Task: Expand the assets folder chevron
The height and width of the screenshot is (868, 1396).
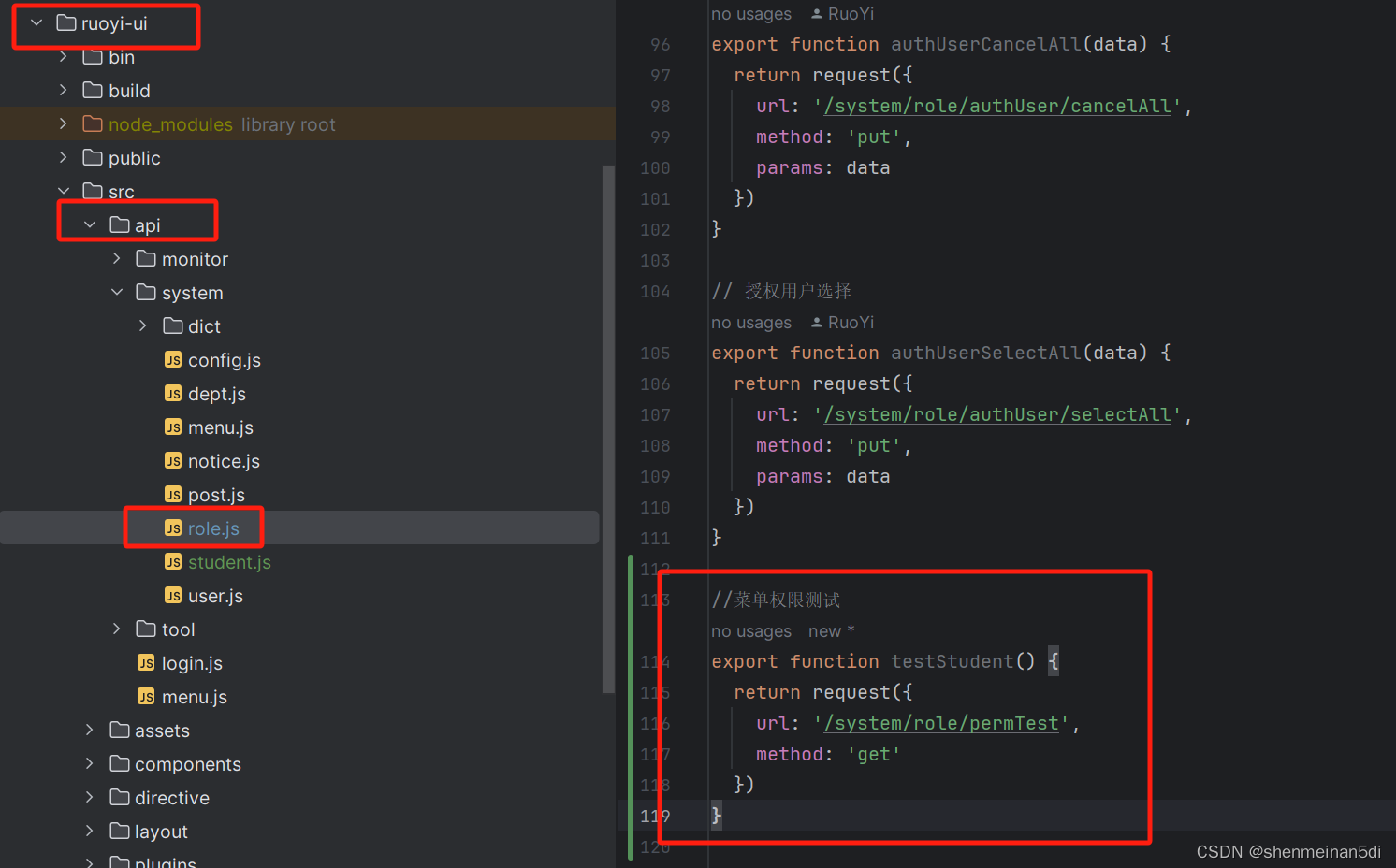Action: (90, 730)
